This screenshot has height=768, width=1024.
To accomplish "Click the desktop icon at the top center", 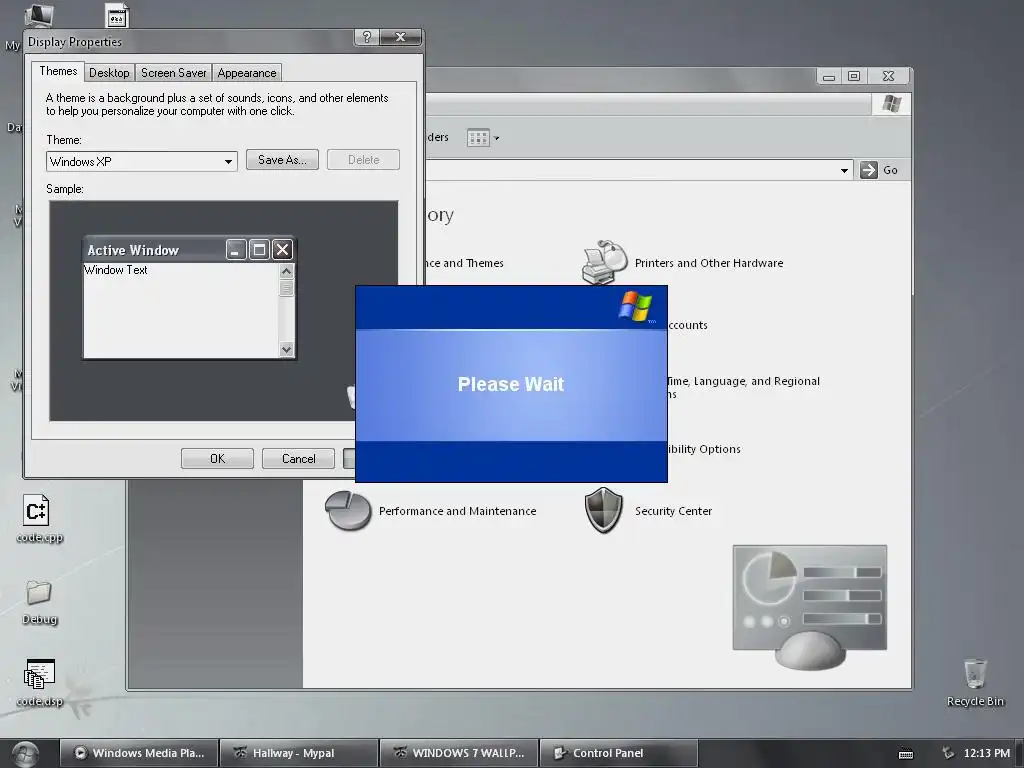I will pyautogui.click(x=117, y=16).
